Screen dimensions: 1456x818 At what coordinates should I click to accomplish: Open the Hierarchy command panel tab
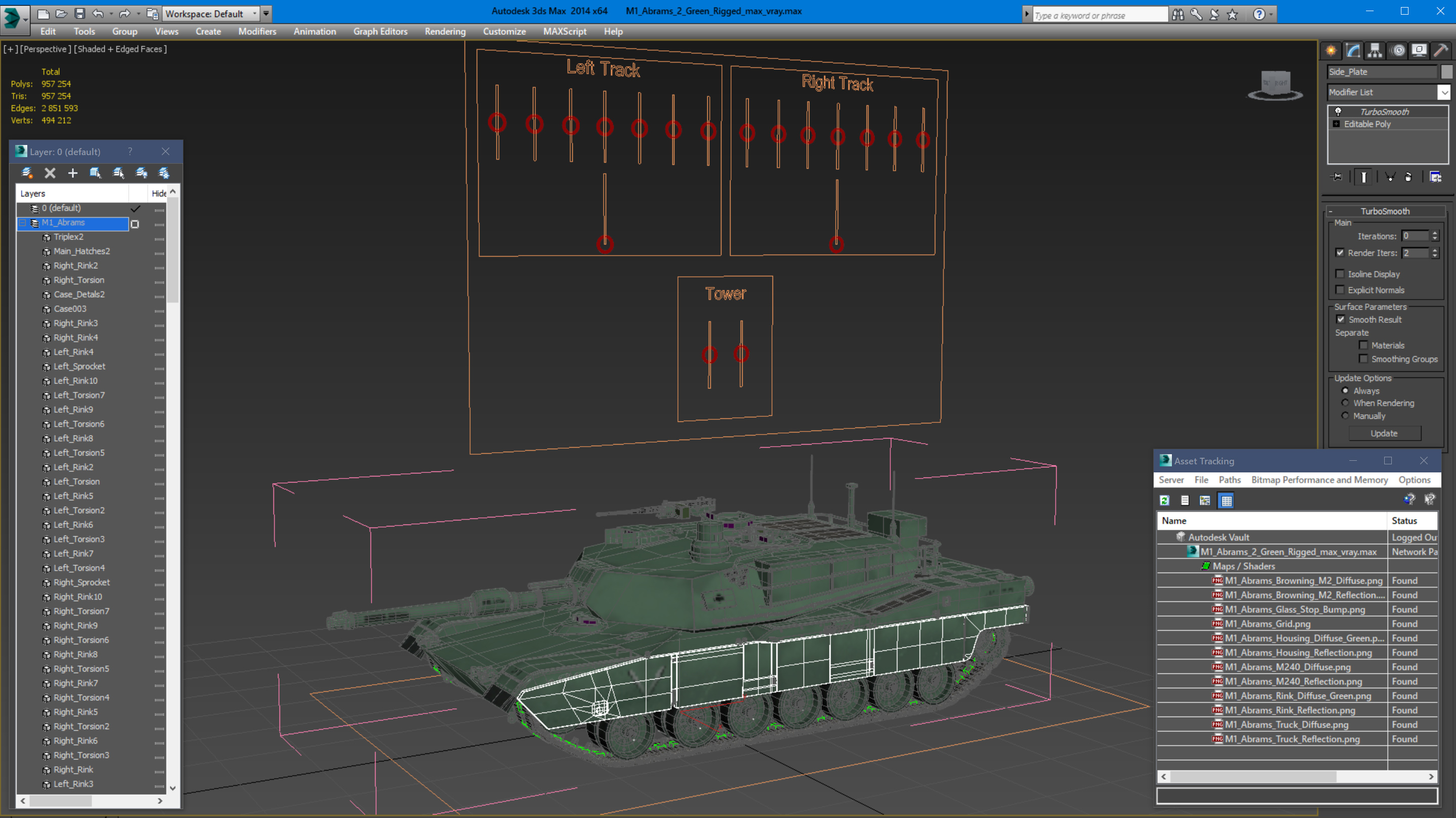coord(1375,51)
